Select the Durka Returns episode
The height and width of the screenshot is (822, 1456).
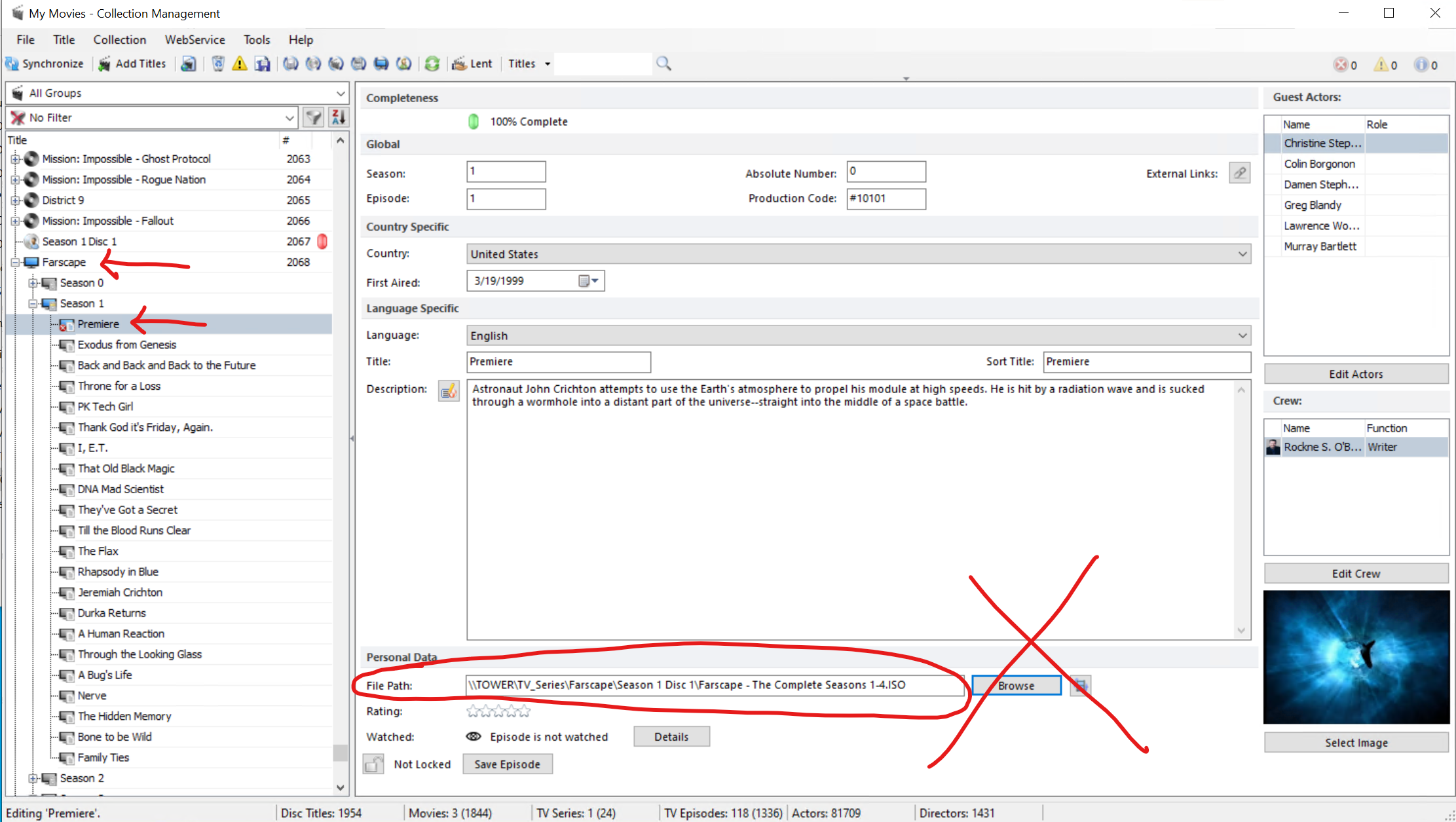click(x=111, y=612)
